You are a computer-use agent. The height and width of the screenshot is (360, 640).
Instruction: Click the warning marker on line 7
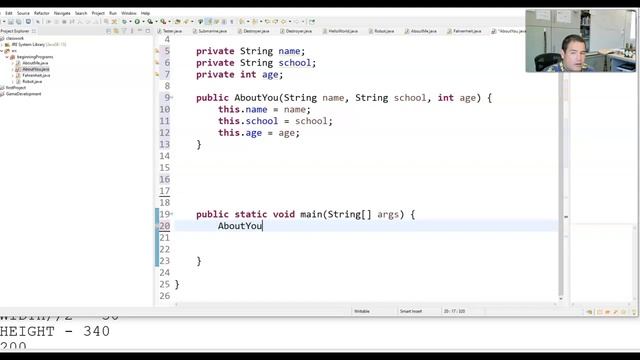point(157,74)
